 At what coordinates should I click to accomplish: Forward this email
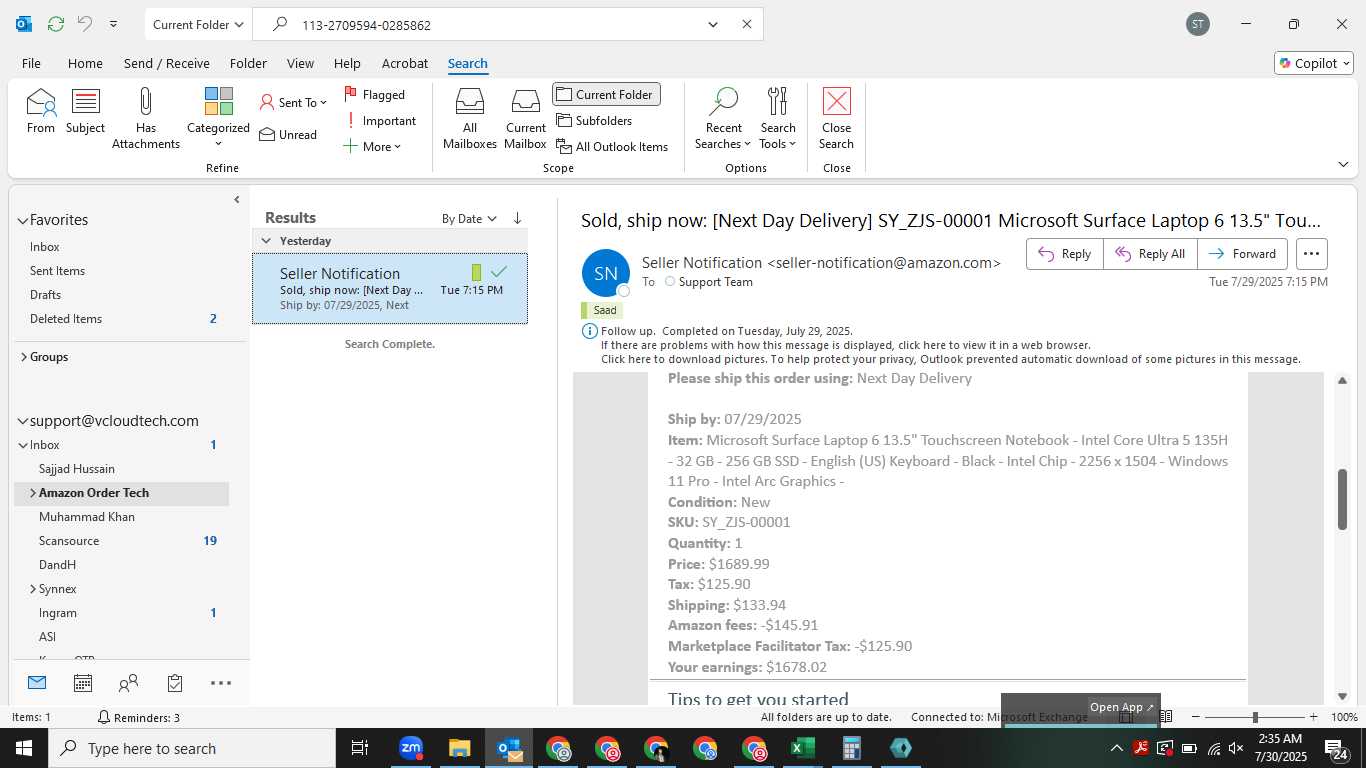click(x=1242, y=254)
